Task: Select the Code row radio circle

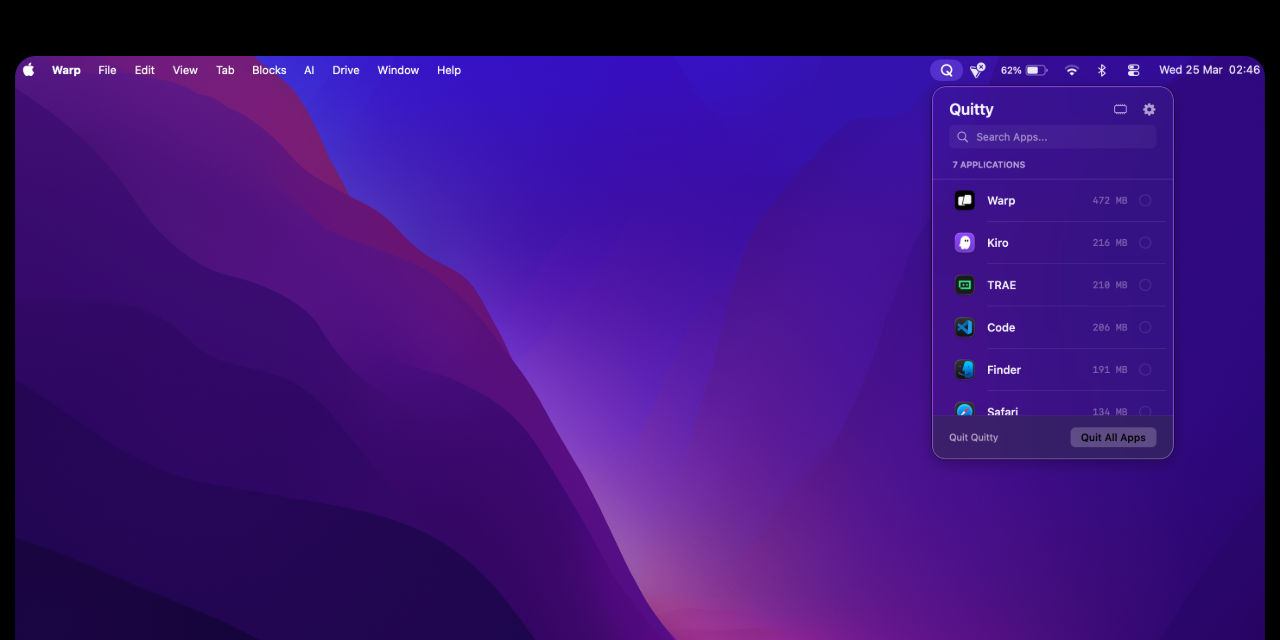Action: tap(1145, 327)
